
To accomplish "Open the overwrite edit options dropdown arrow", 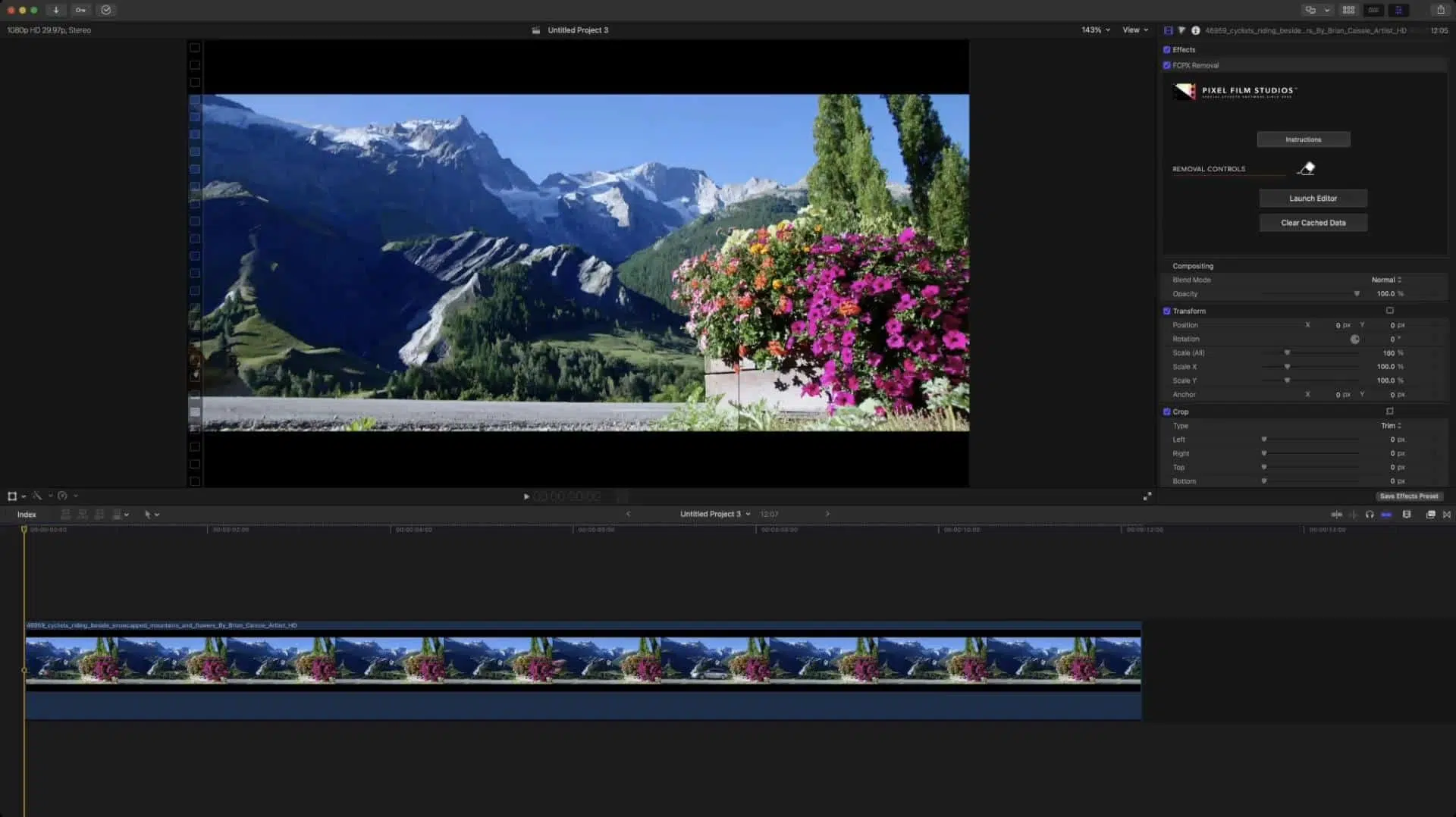I will pyautogui.click(x=127, y=515).
